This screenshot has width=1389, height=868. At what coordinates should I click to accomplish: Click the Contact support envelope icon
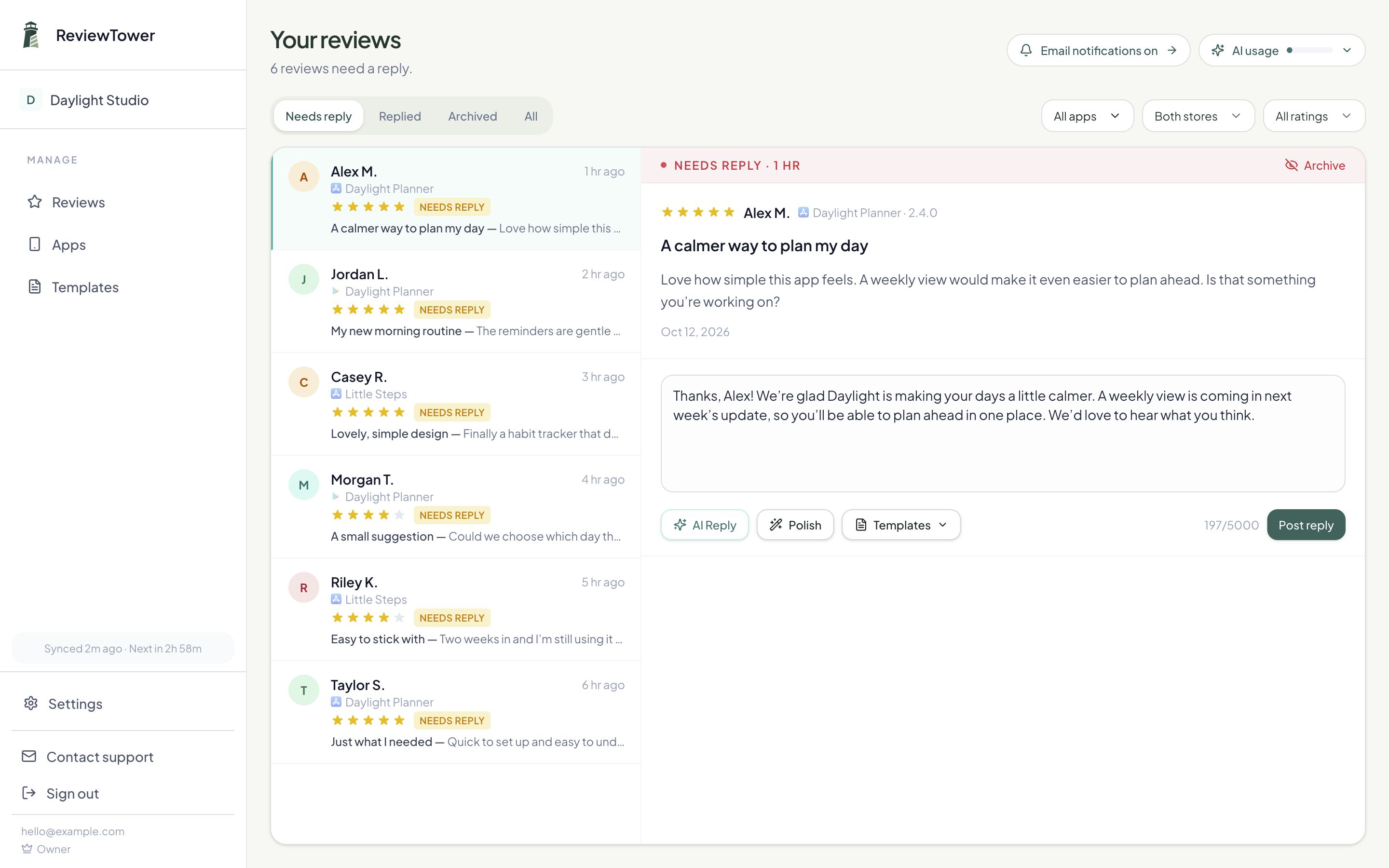(x=29, y=757)
